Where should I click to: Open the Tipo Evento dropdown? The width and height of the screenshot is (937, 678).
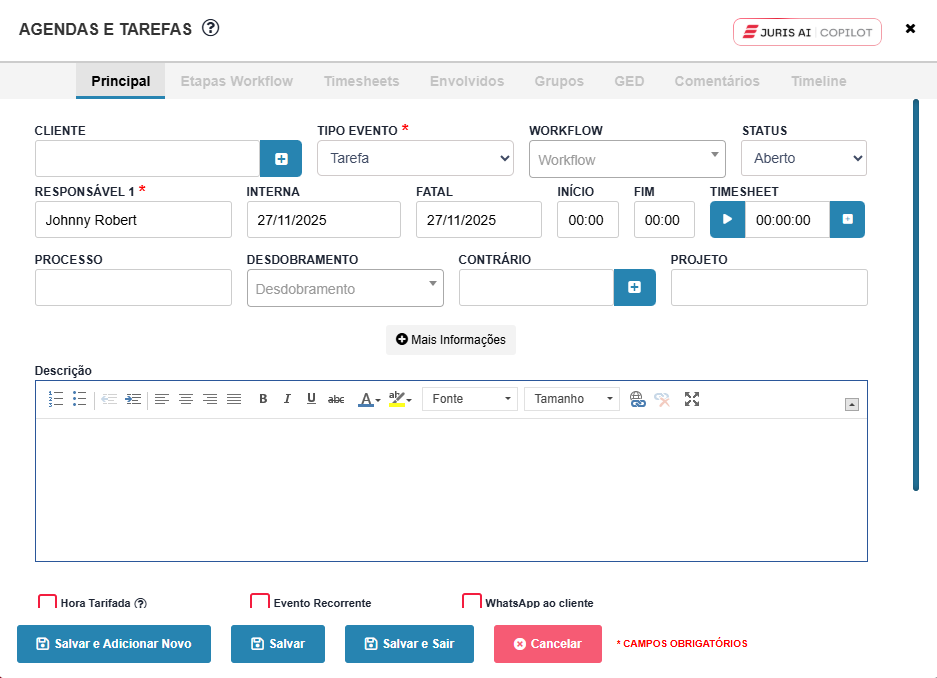point(415,158)
